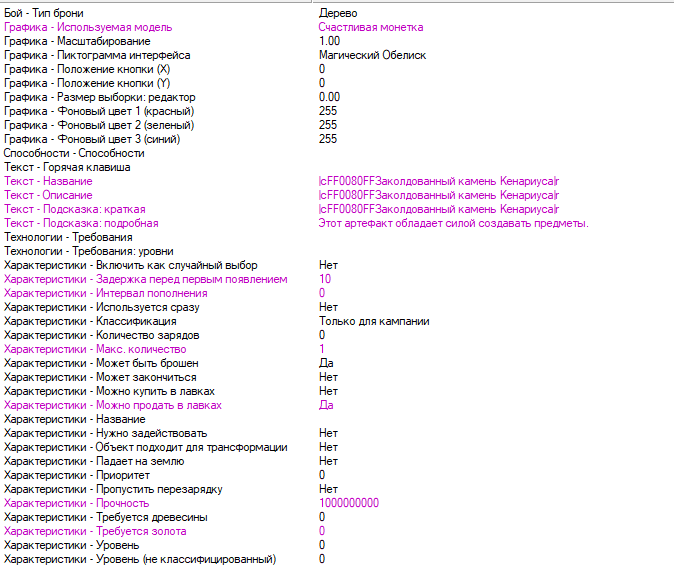Viewport: 674px width, 576px height.
Task: Select 'Можно продать в лавках' row
Action: click(113, 406)
